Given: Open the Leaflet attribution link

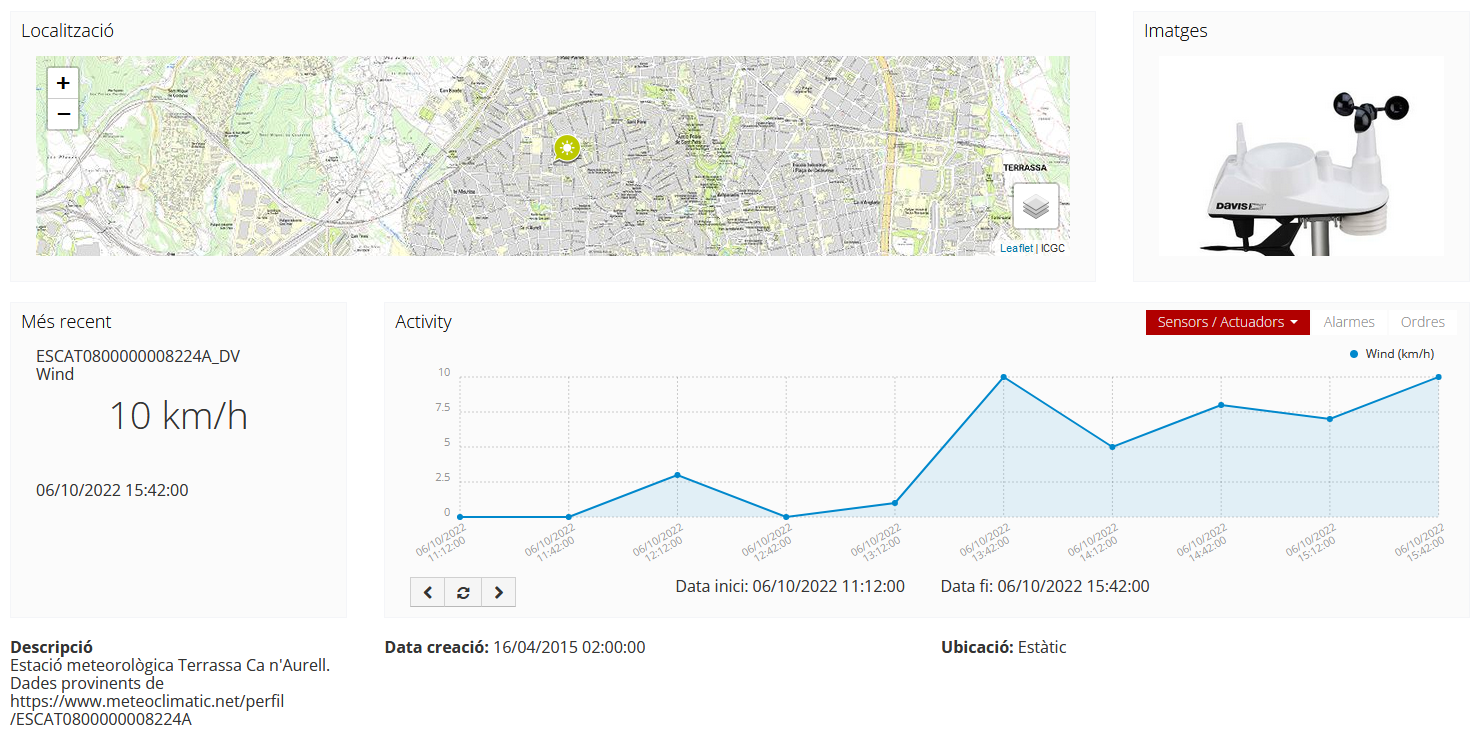Looking at the screenshot, I should (x=1016, y=248).
